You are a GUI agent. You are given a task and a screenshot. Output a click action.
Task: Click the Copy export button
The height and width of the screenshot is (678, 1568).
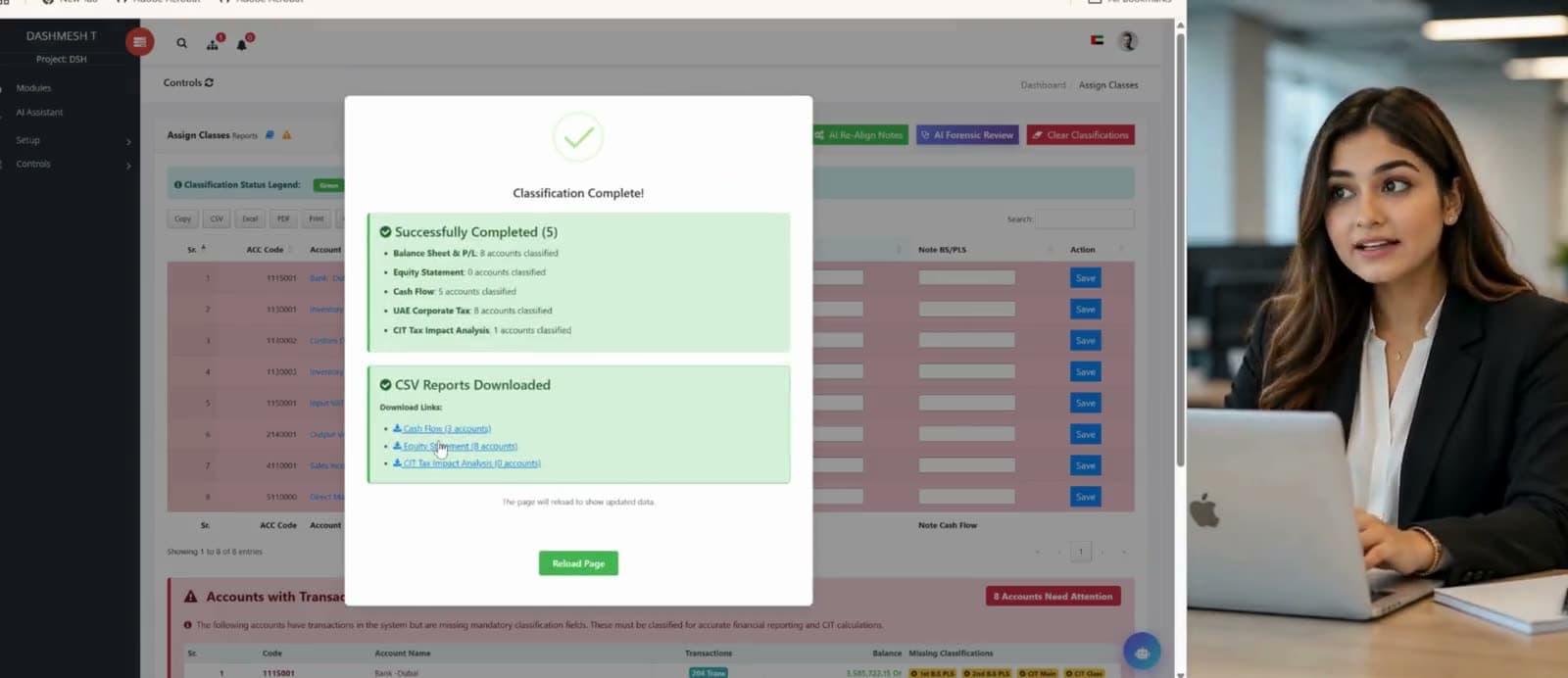coord(183,218)
